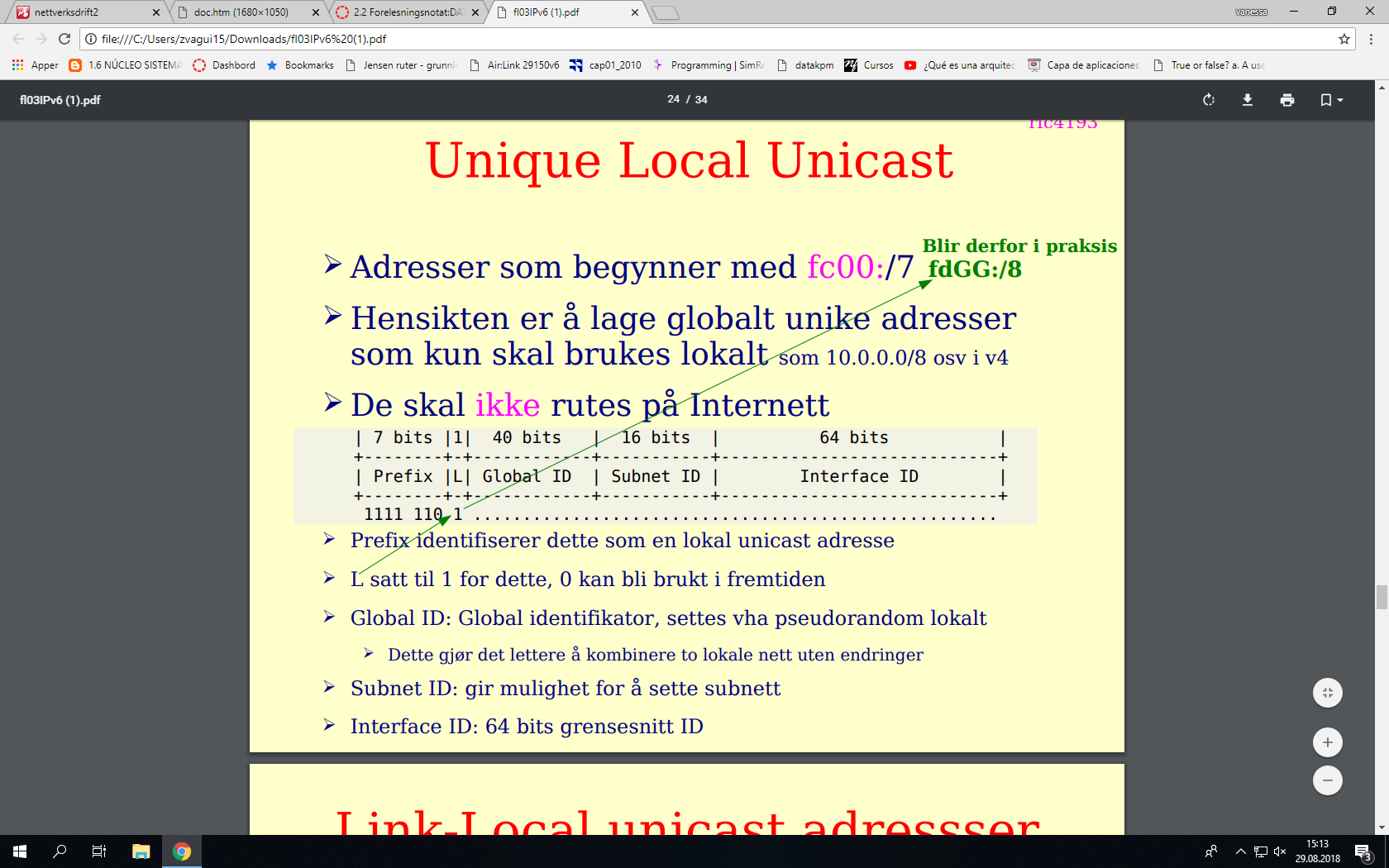The width and height of the screenshot is (1389, 868).
Task: Bookmark this page with the star
Action: tap(1344, 39)
